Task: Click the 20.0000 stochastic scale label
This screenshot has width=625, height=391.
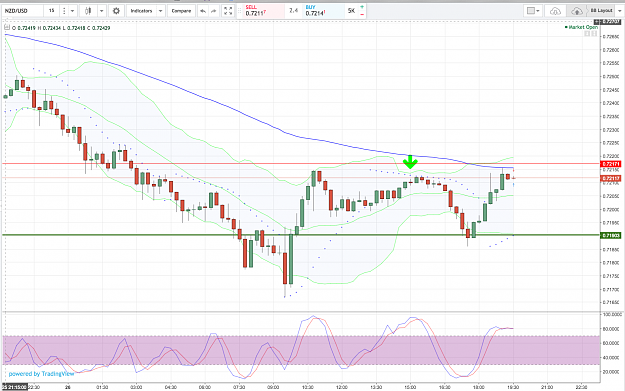Action: (611, 372)
